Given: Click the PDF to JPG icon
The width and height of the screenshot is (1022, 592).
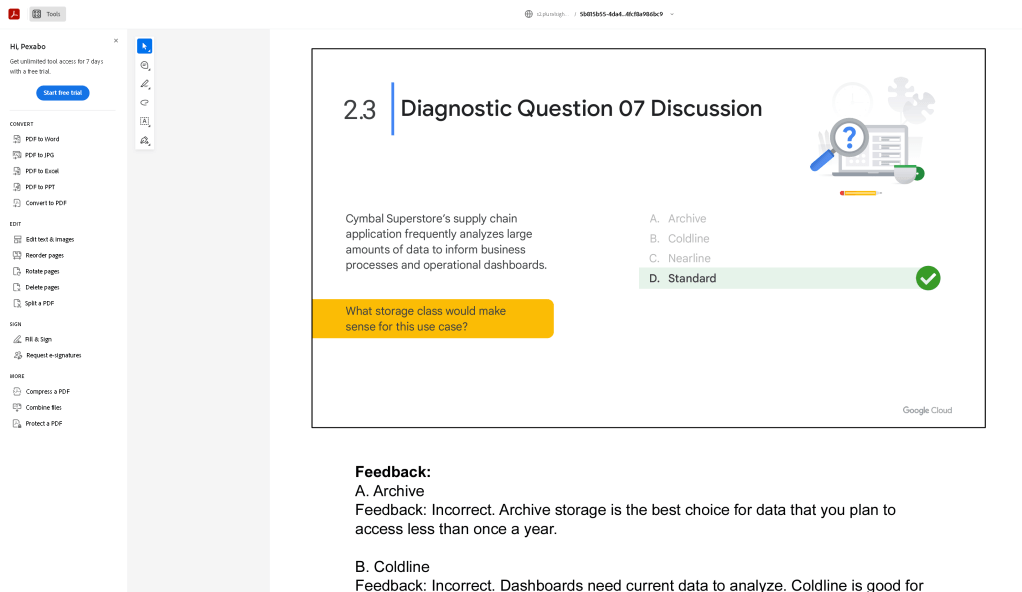Looking at the screenshot, I should tap(17, 155).
